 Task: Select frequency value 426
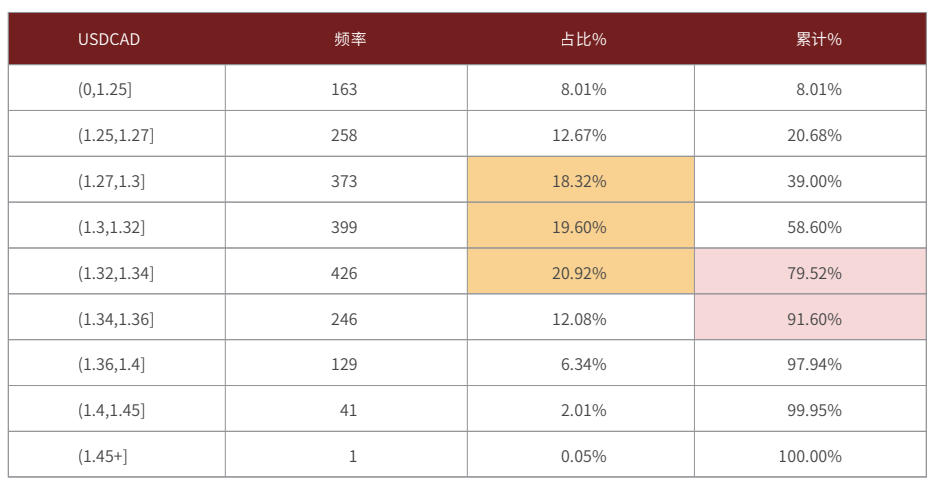(x=344, y=273)
